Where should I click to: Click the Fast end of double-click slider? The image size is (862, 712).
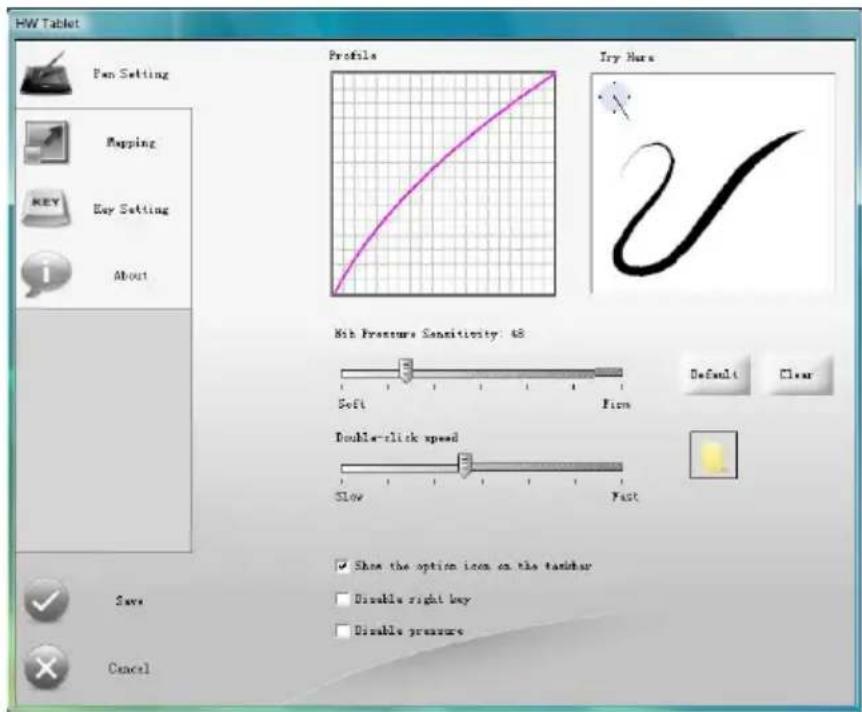point(625,497)
